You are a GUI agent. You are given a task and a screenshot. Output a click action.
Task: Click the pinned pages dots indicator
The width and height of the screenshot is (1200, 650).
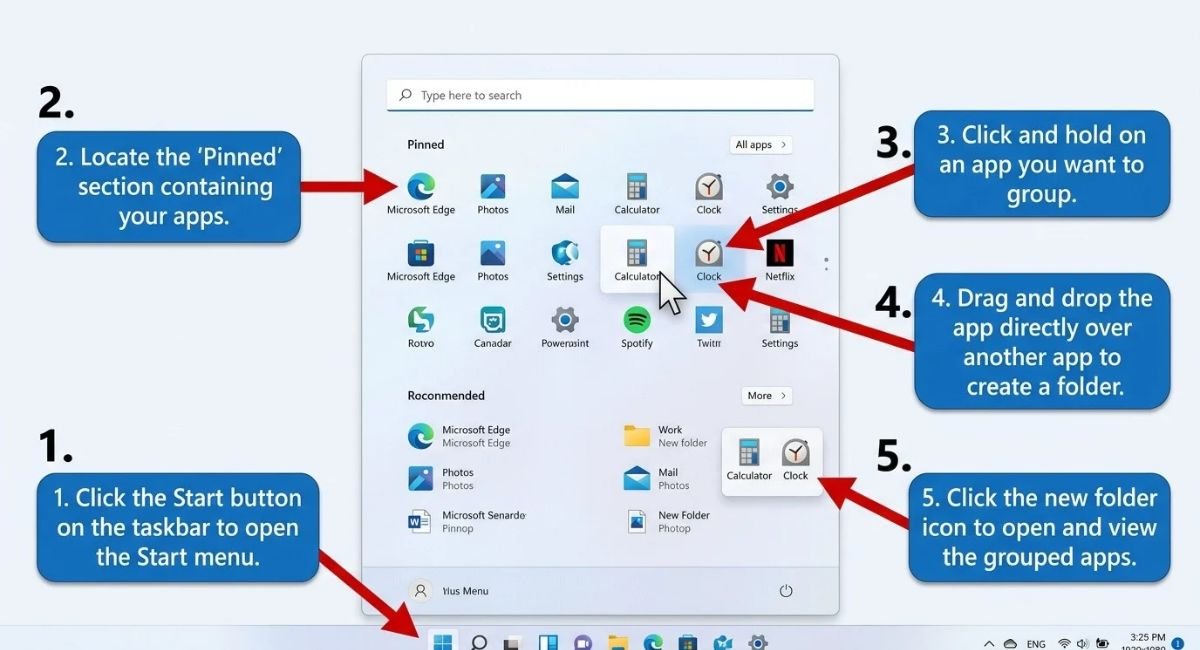826,264
